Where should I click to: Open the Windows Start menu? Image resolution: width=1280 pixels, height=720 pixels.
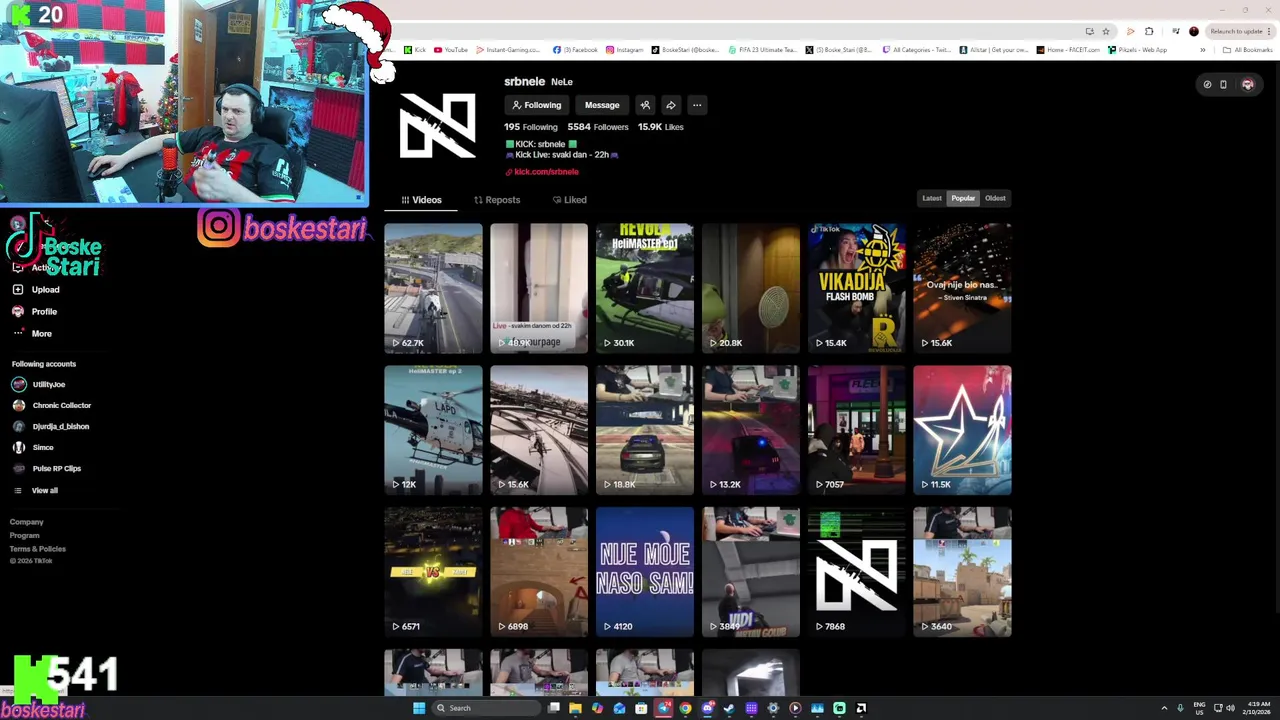(x=419, y=708)
